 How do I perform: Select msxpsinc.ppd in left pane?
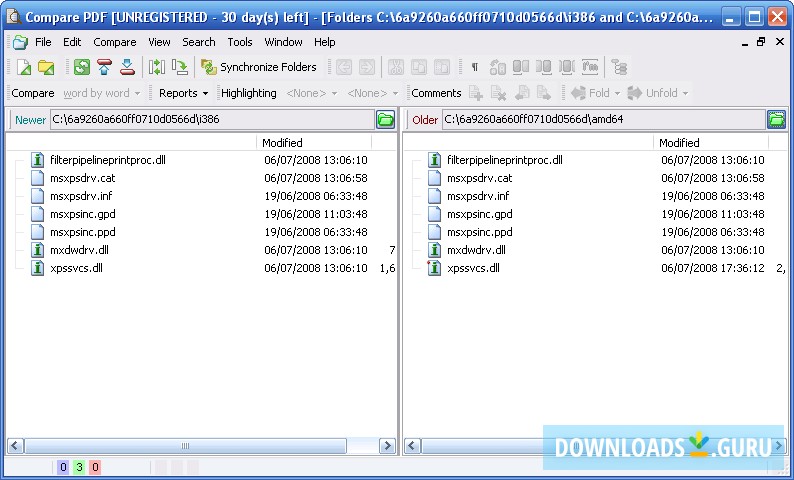pyautogui.click(x=83, y=232)
